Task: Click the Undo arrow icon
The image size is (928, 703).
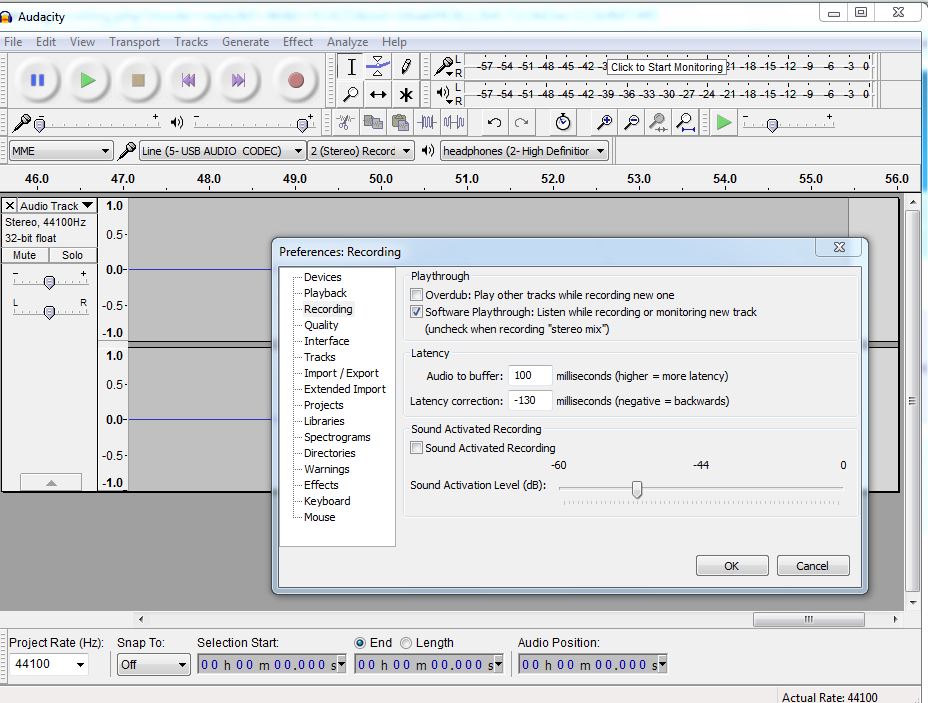Action: coord(493,122)
